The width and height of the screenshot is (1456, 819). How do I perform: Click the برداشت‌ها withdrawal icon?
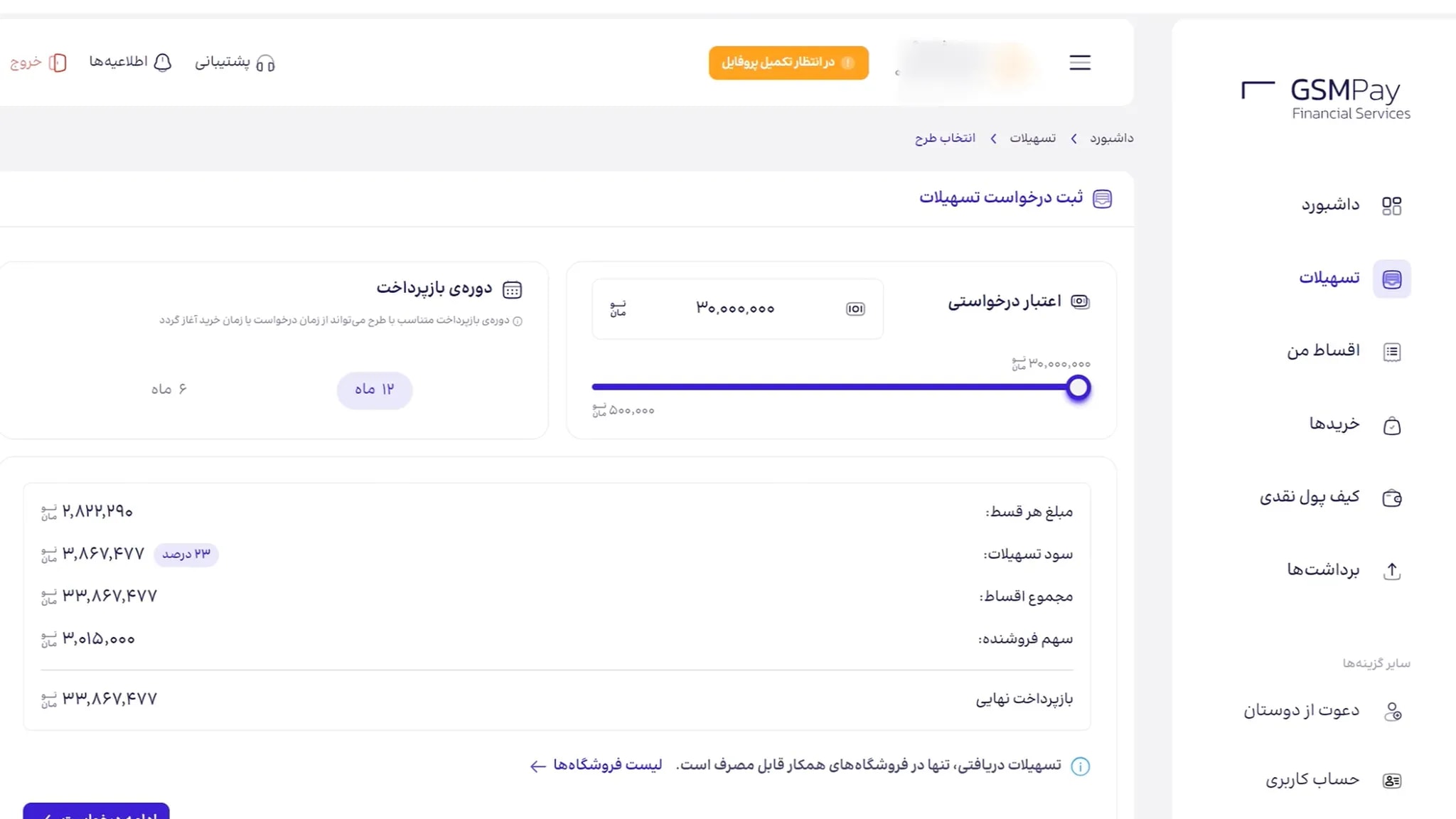tap(1391, 571)
